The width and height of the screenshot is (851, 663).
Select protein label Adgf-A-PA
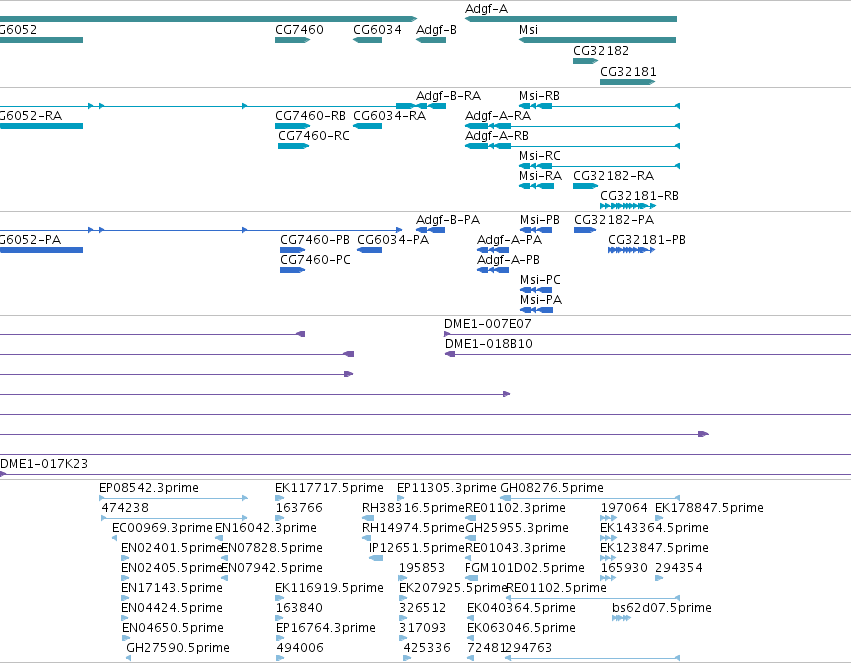click(509, 240)
